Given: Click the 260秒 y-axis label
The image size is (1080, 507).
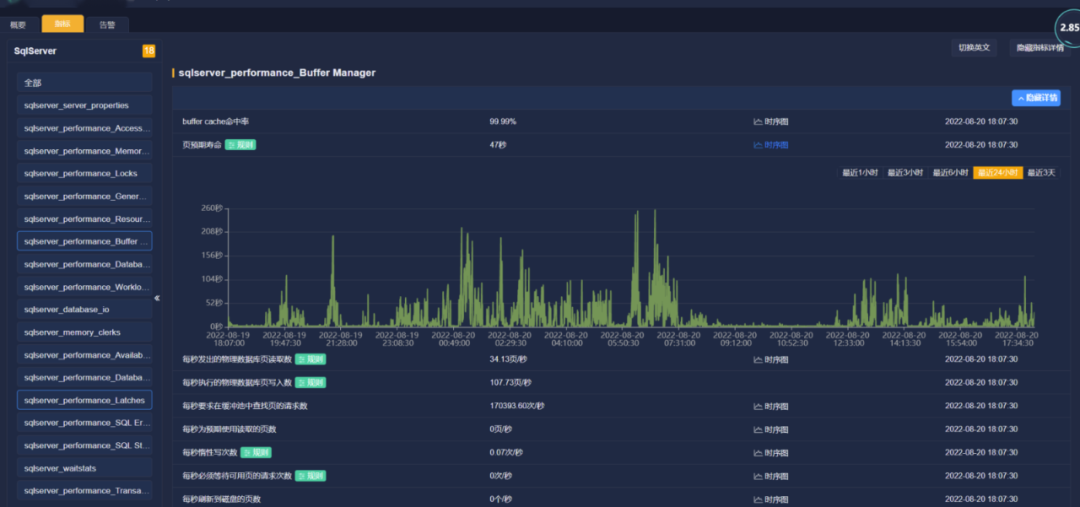Looking at the screenshot, I should tap(213, 208).
